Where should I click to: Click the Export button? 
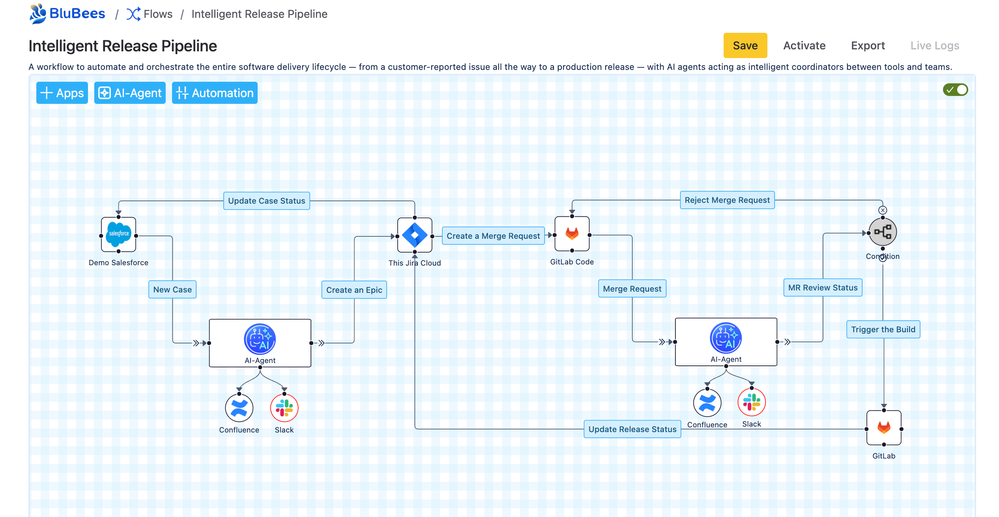(x=868, y=45)
